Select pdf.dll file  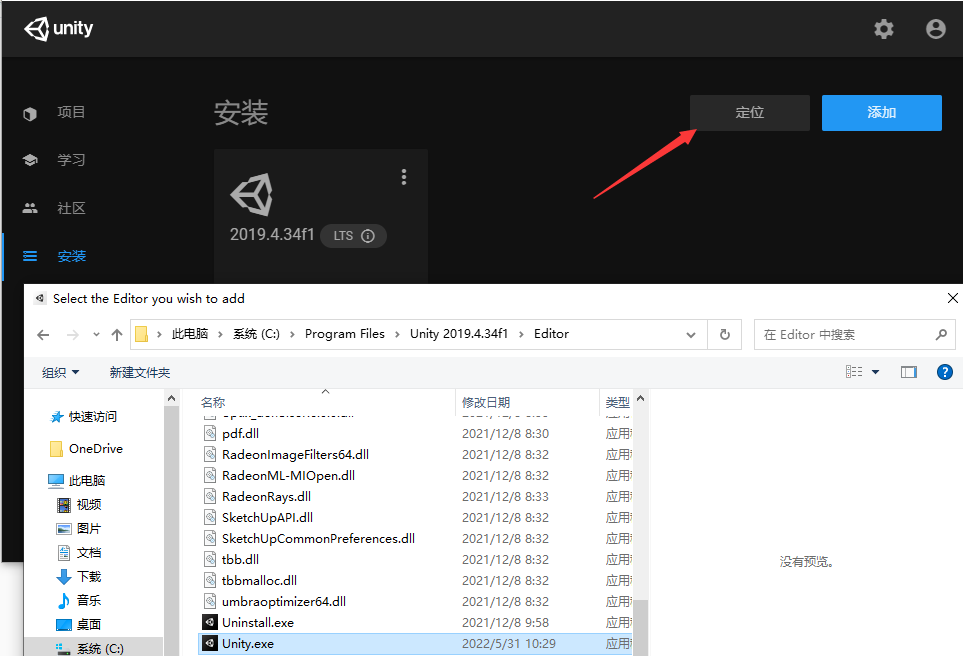pos(240,434)
